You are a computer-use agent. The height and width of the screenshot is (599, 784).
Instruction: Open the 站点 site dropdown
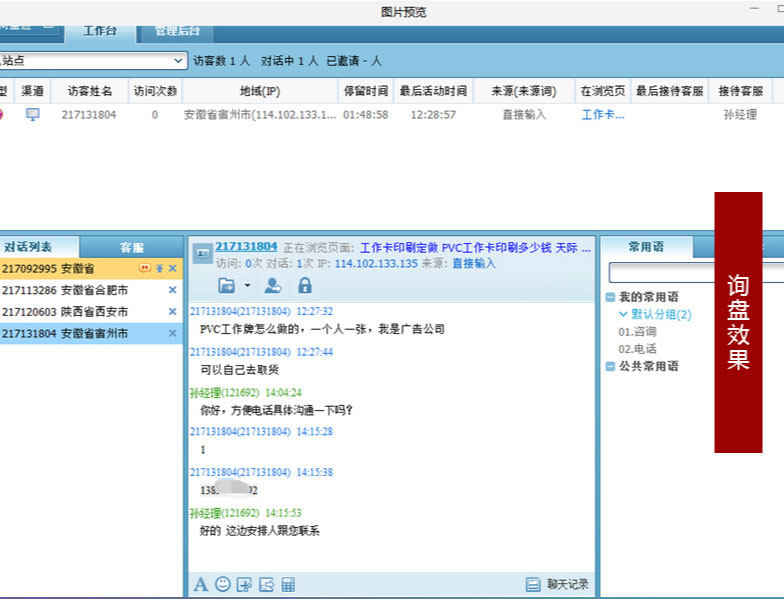click(x=179, y=61)
